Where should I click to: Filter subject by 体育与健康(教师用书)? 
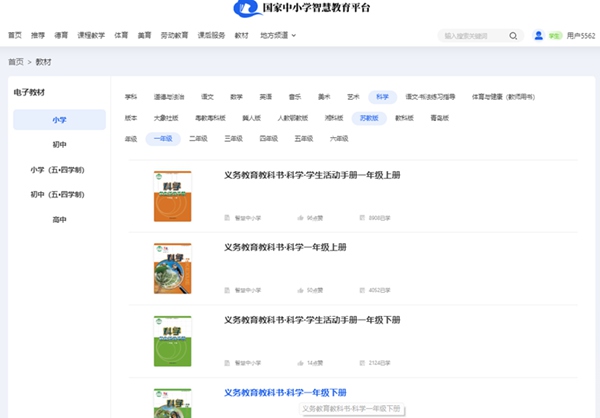[x=503, y=97]
